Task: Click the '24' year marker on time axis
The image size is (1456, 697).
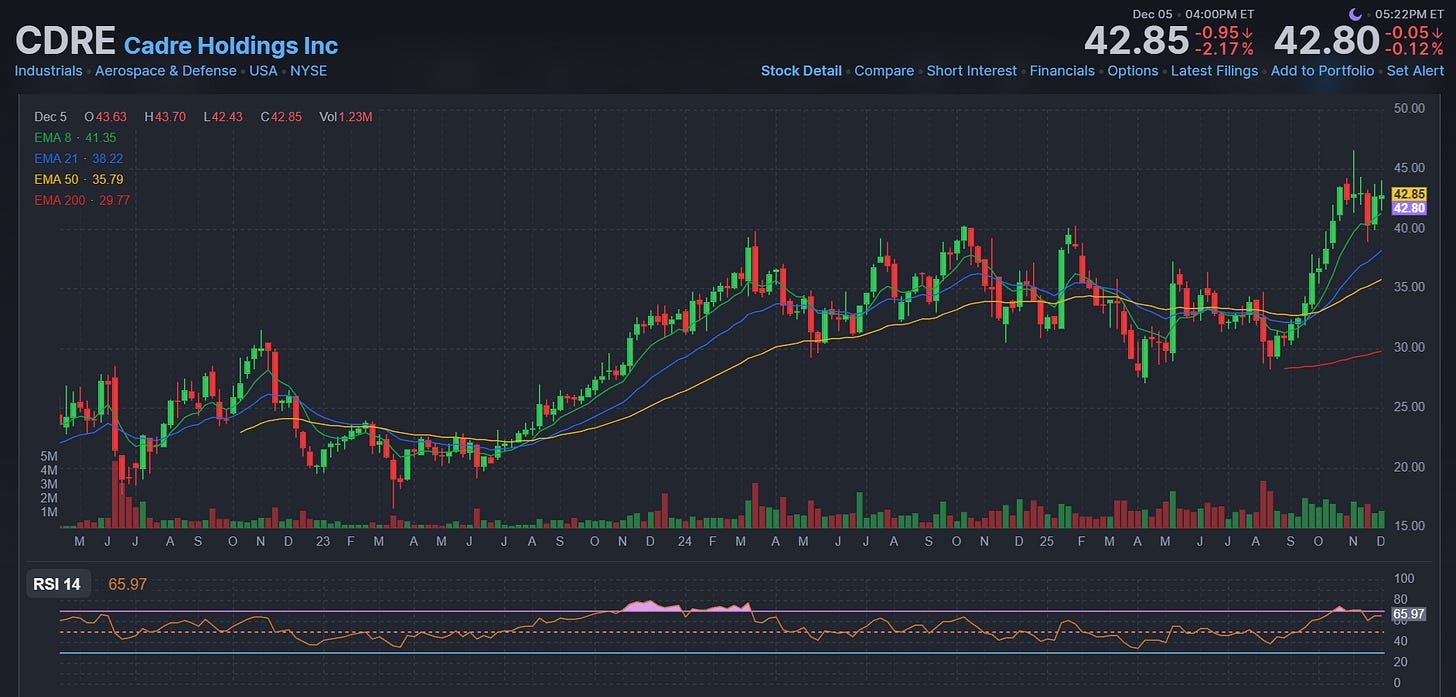Action: [x=684, y=541]
